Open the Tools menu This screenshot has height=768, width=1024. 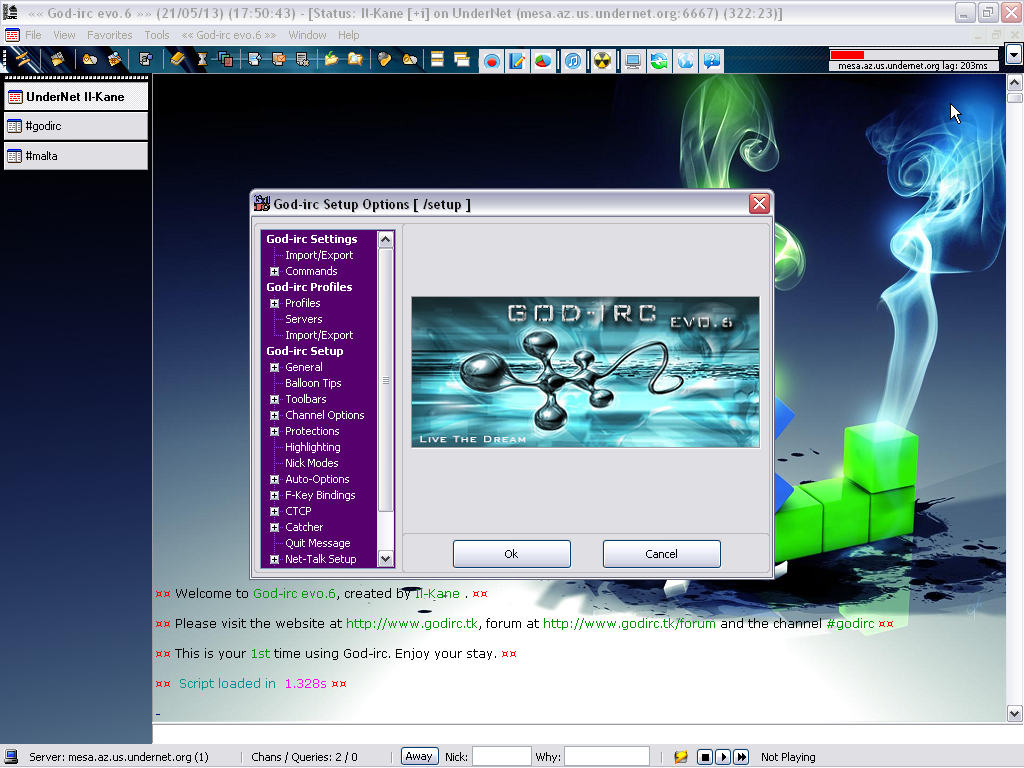click(157, 35)
